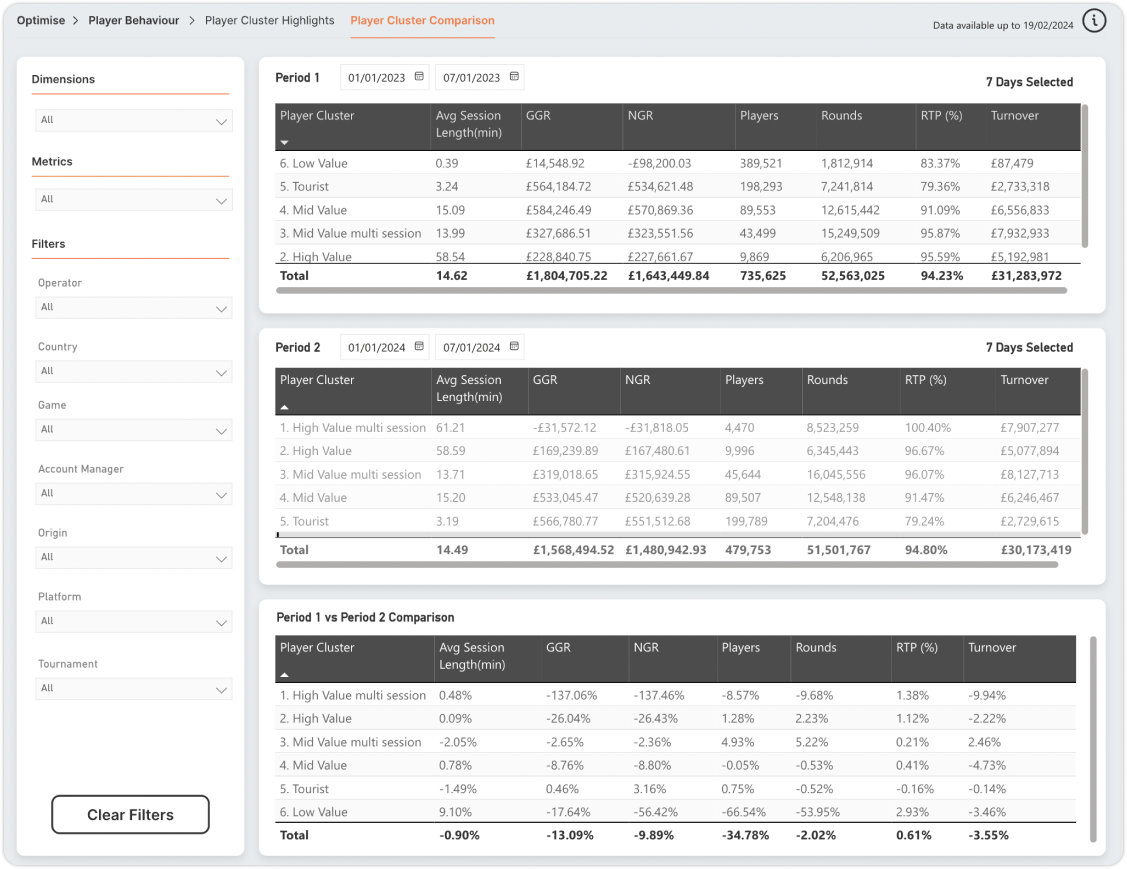The height and width of the screenshot is (869, 1127).
Task: Open calendar picker for Period 1 end date
Action: tap(514, 77)
